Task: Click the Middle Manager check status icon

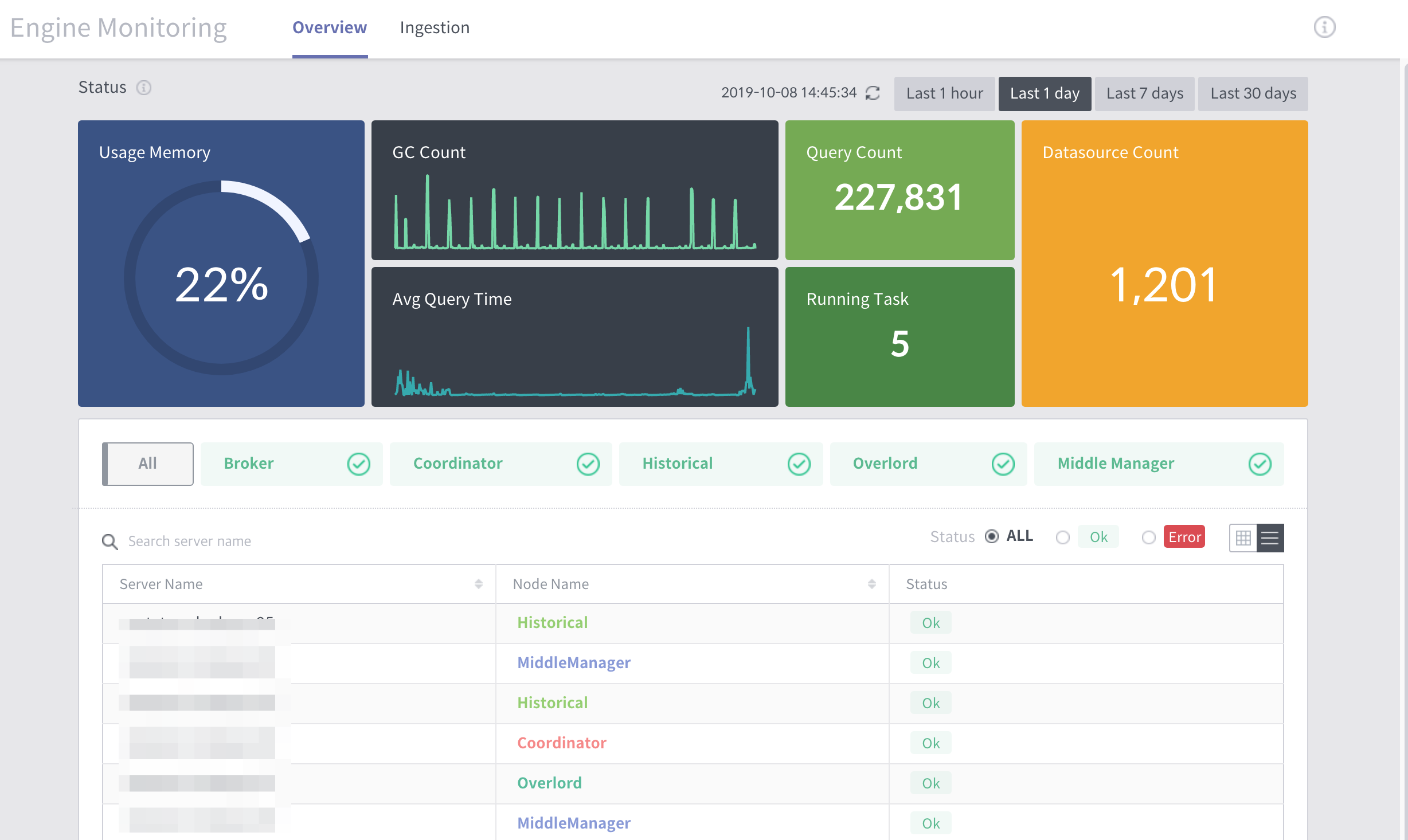Action: point(1260,464)
